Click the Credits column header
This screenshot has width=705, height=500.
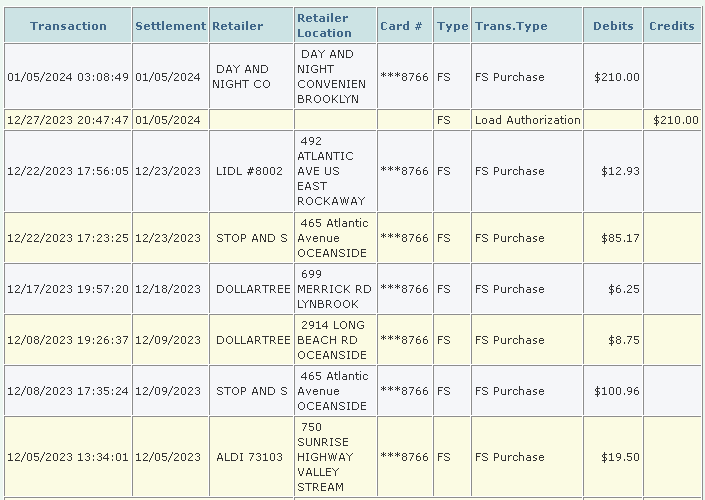point(672,26)
